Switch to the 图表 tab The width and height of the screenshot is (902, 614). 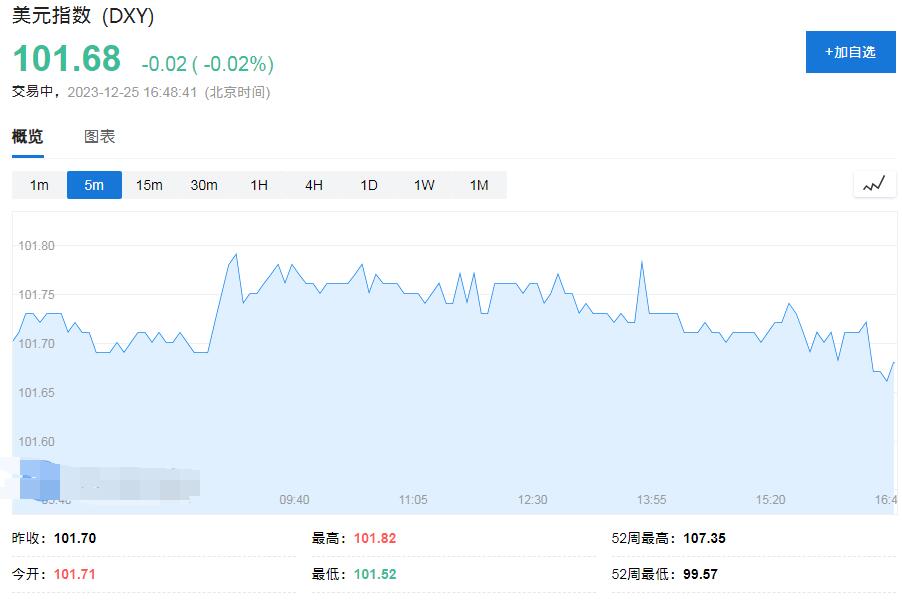(x=100, y=136)
